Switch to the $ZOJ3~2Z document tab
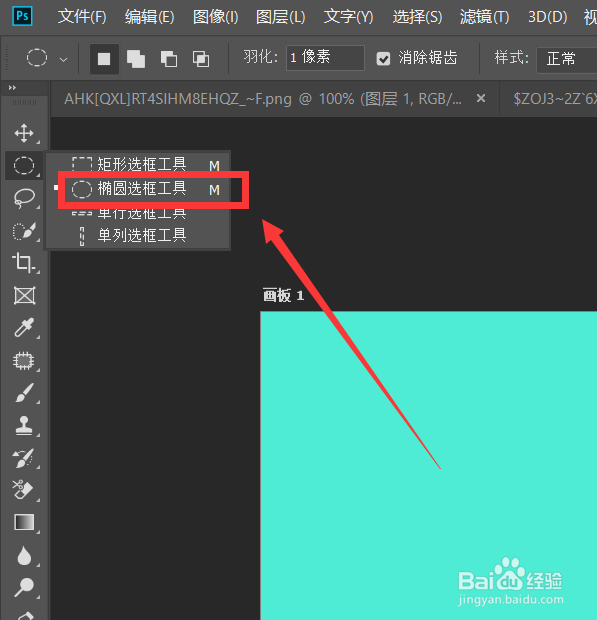The image size is (597, 620). [555, 99]
